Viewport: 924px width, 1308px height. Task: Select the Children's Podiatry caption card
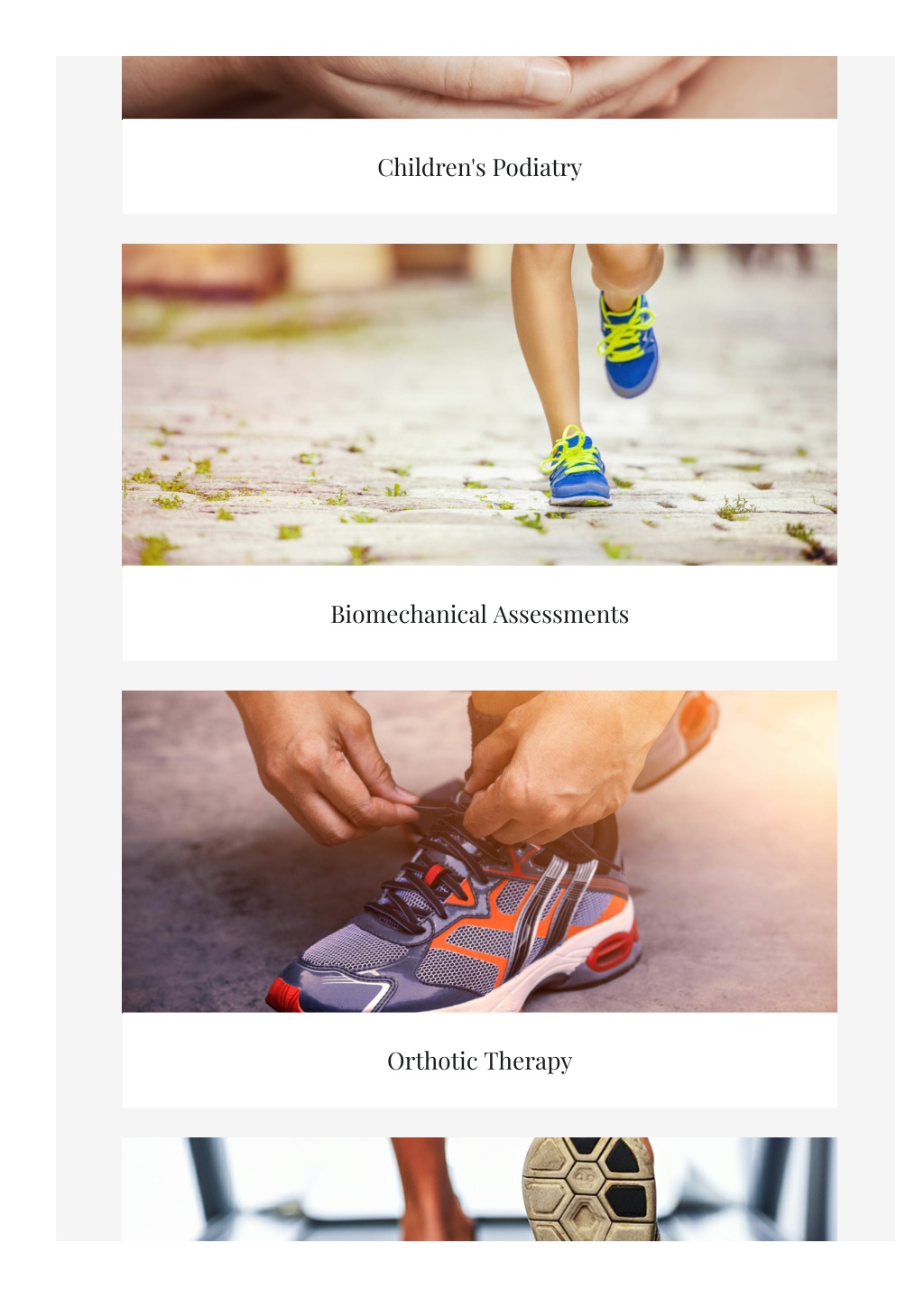click(x=479, y=167)
